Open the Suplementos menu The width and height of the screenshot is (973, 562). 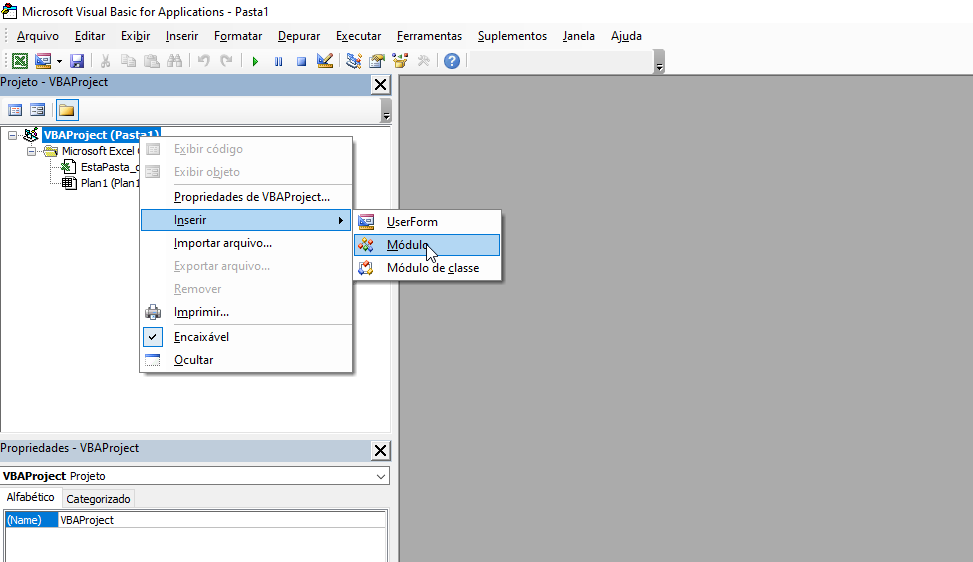point(513,36)
